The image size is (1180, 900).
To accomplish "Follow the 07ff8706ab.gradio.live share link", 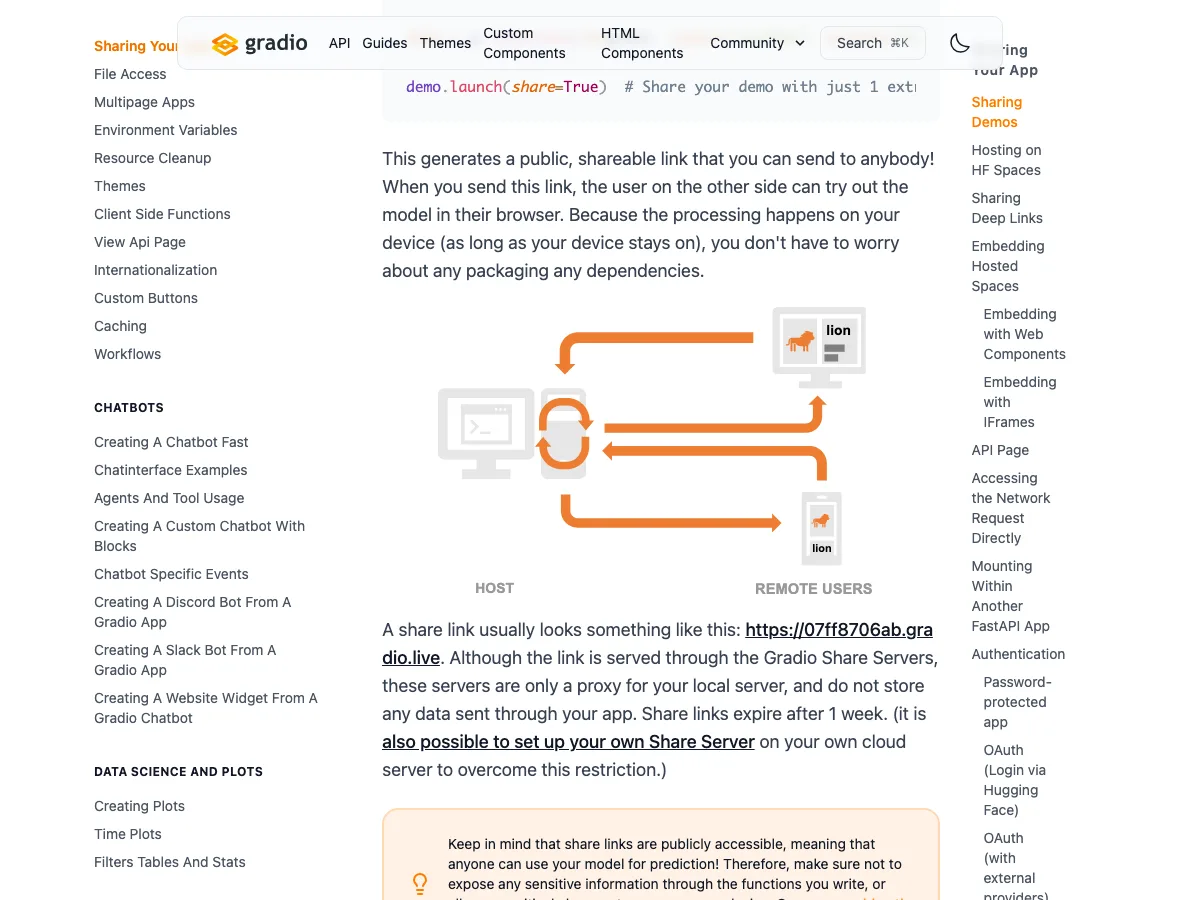I will pyautogui.click(x=657, y=643).
